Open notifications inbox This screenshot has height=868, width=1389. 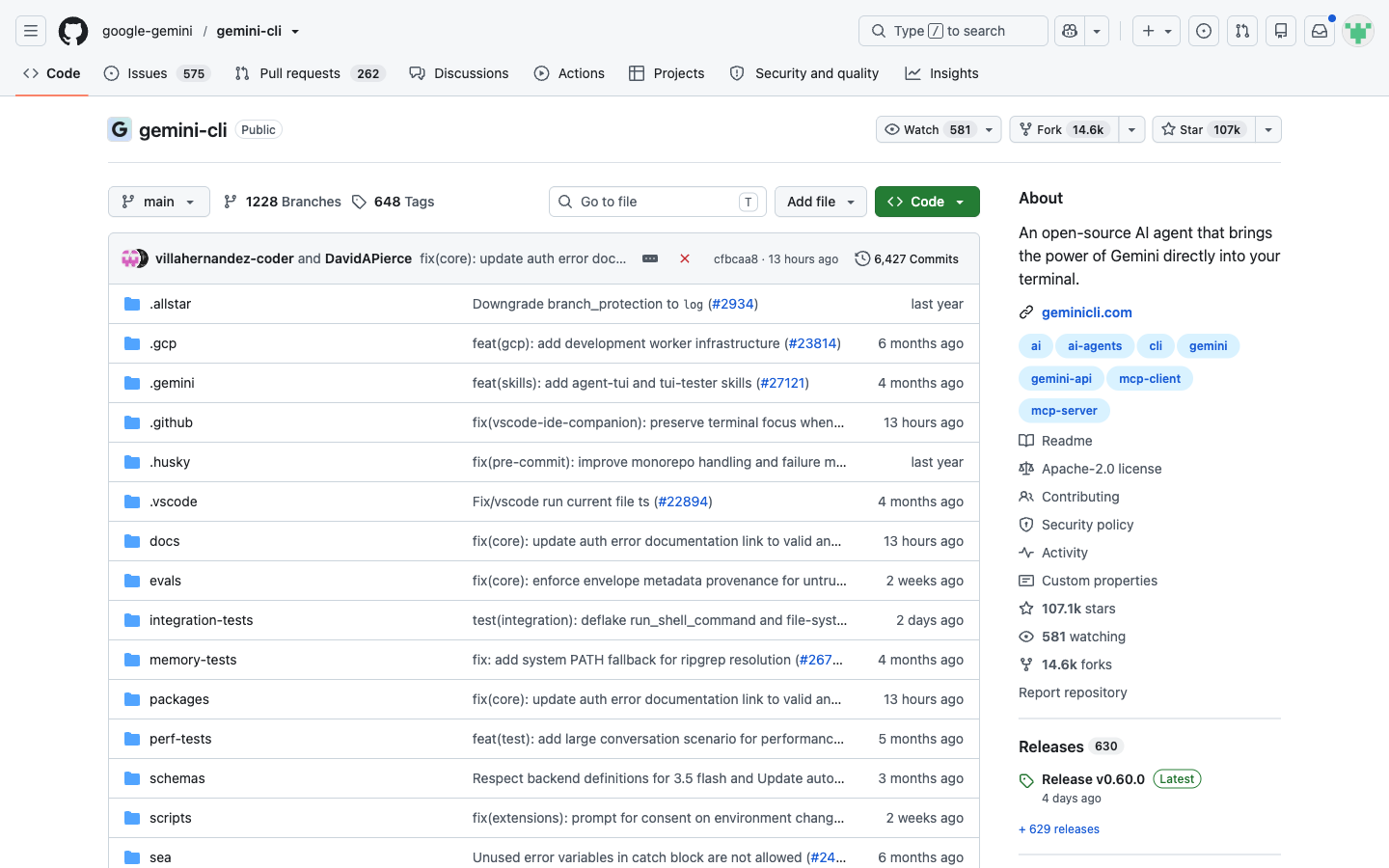[1320, 31]
